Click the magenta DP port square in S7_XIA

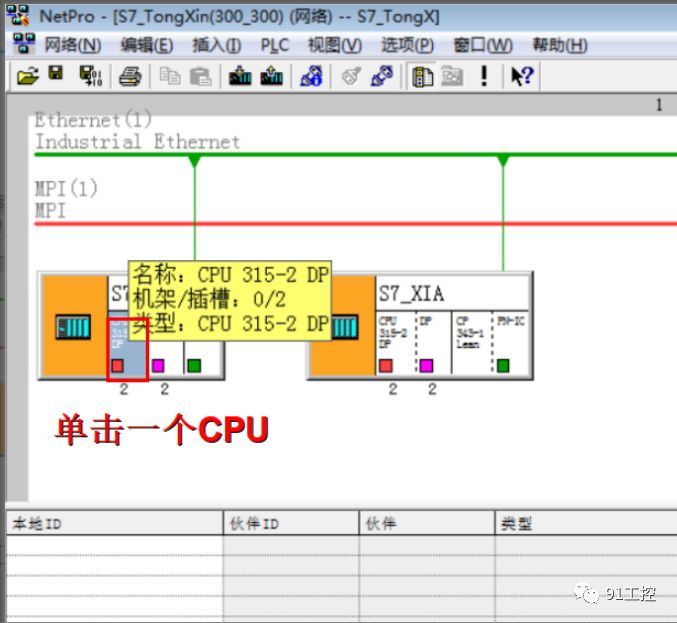click(x=425, y=365)
